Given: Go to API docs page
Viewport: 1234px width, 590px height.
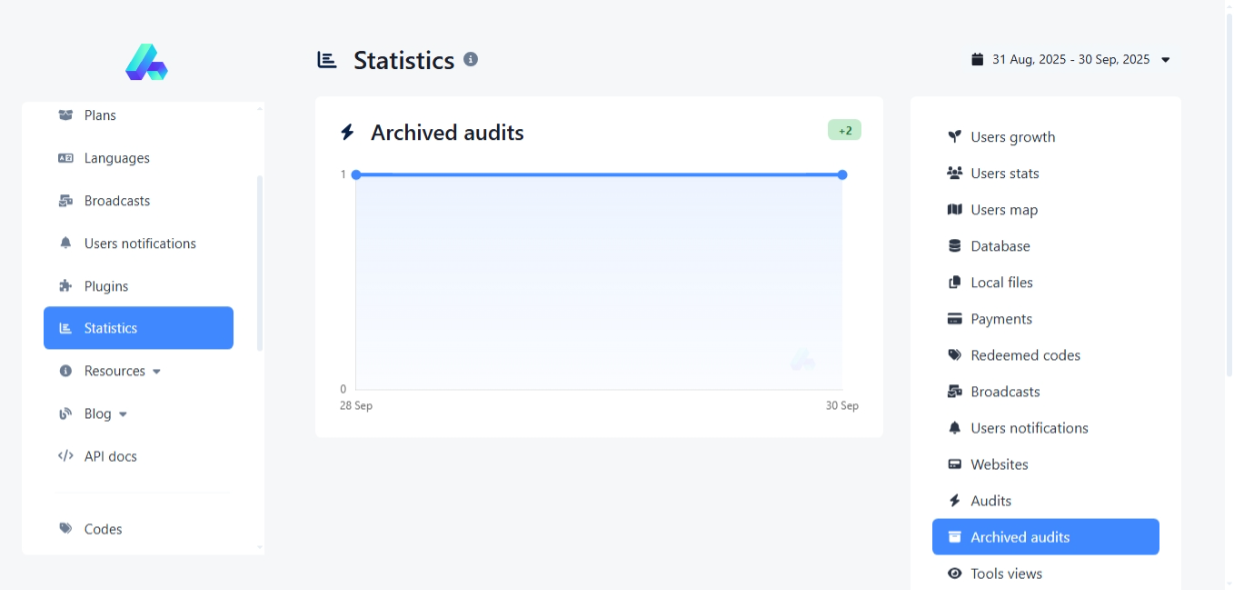Looking at the screenshot, I should (x=110, y=456).
